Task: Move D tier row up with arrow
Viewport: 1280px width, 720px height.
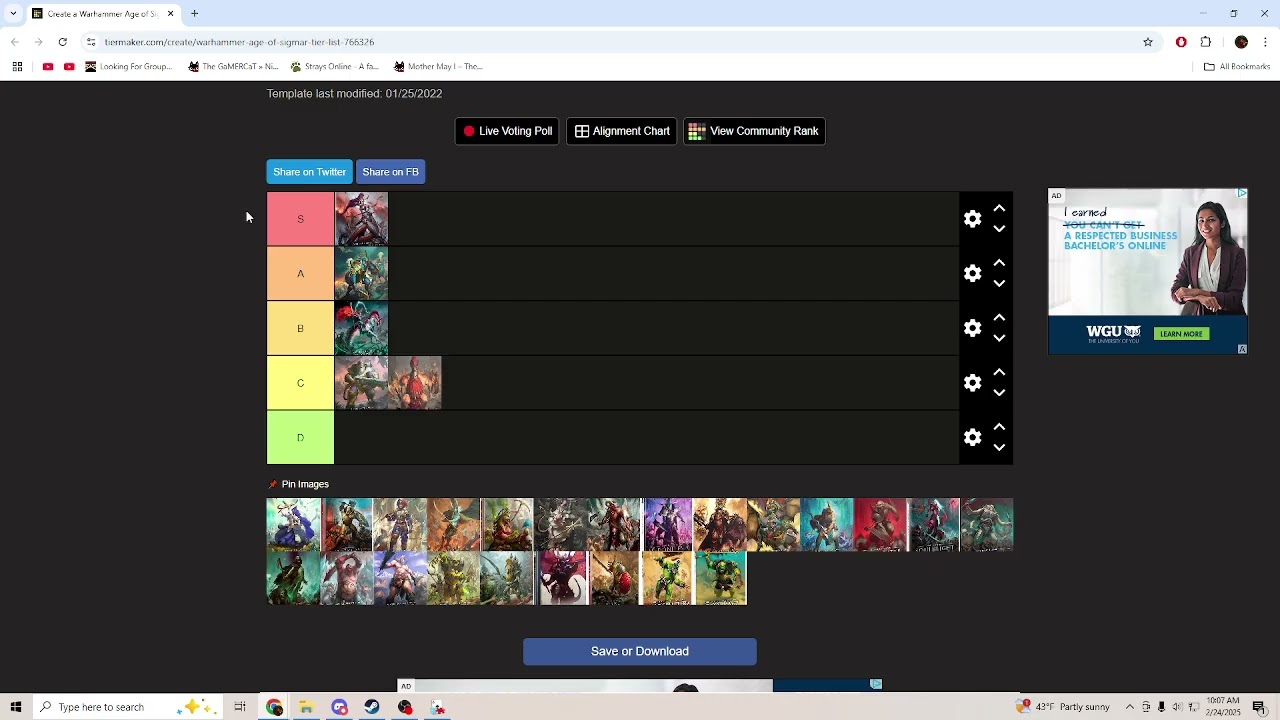Action: (999, 427)
